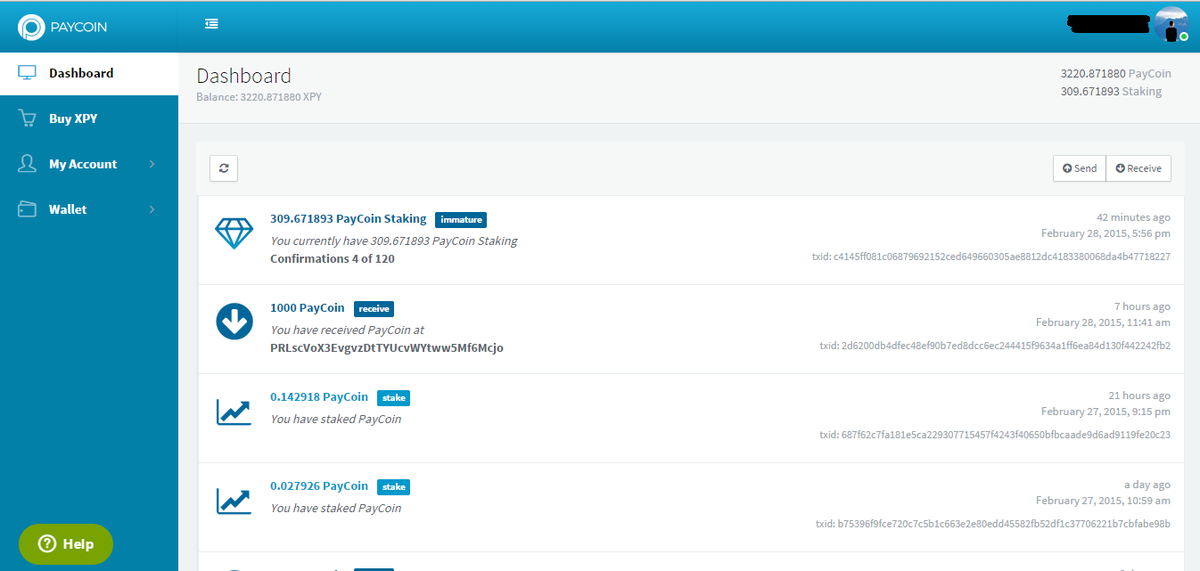This screenshot has width=1200, height=571.
Task: Click the 3220.871880 PayCoin header total
Action: (1116, 74)
